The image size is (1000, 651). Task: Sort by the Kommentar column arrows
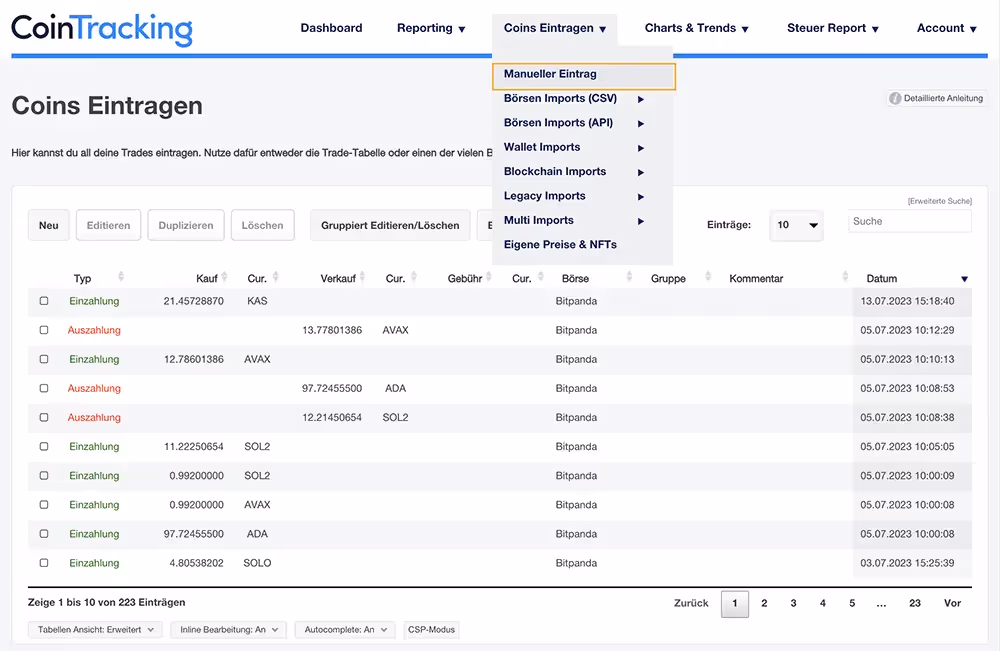click(x=845, y=277)
